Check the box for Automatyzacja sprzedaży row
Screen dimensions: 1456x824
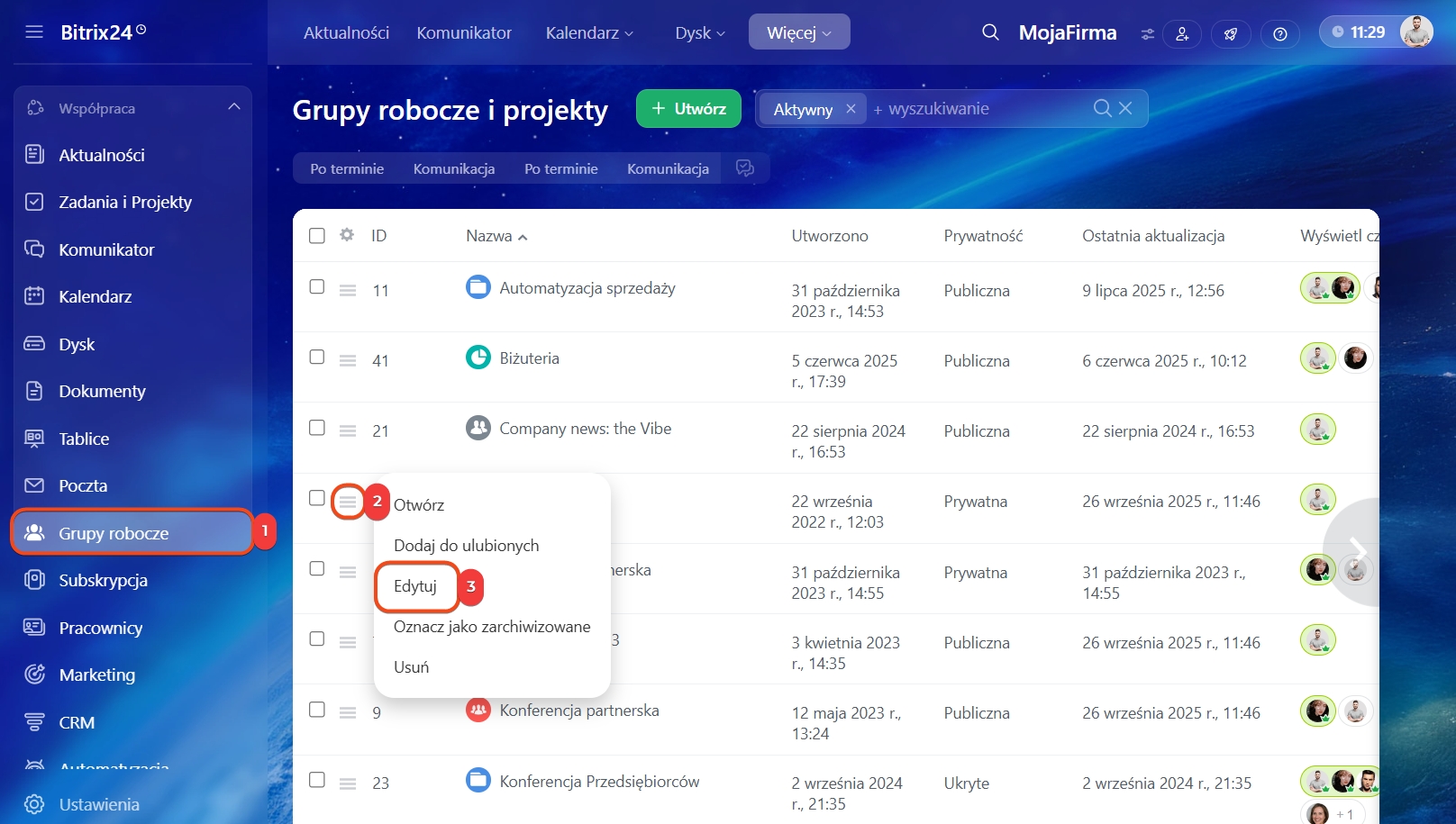(x=317, y=286)
